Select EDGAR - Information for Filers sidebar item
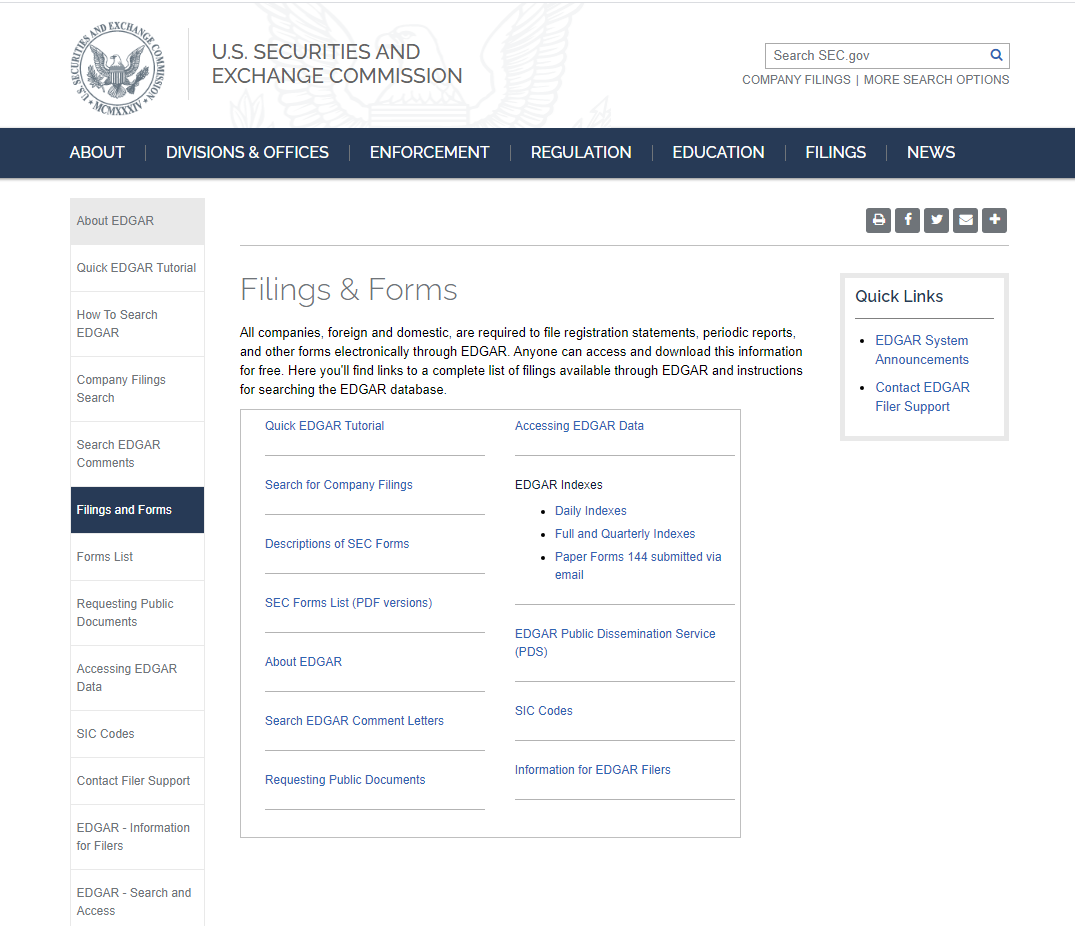The height and width of the screenshot is (926, 1075). click(137, 837)
